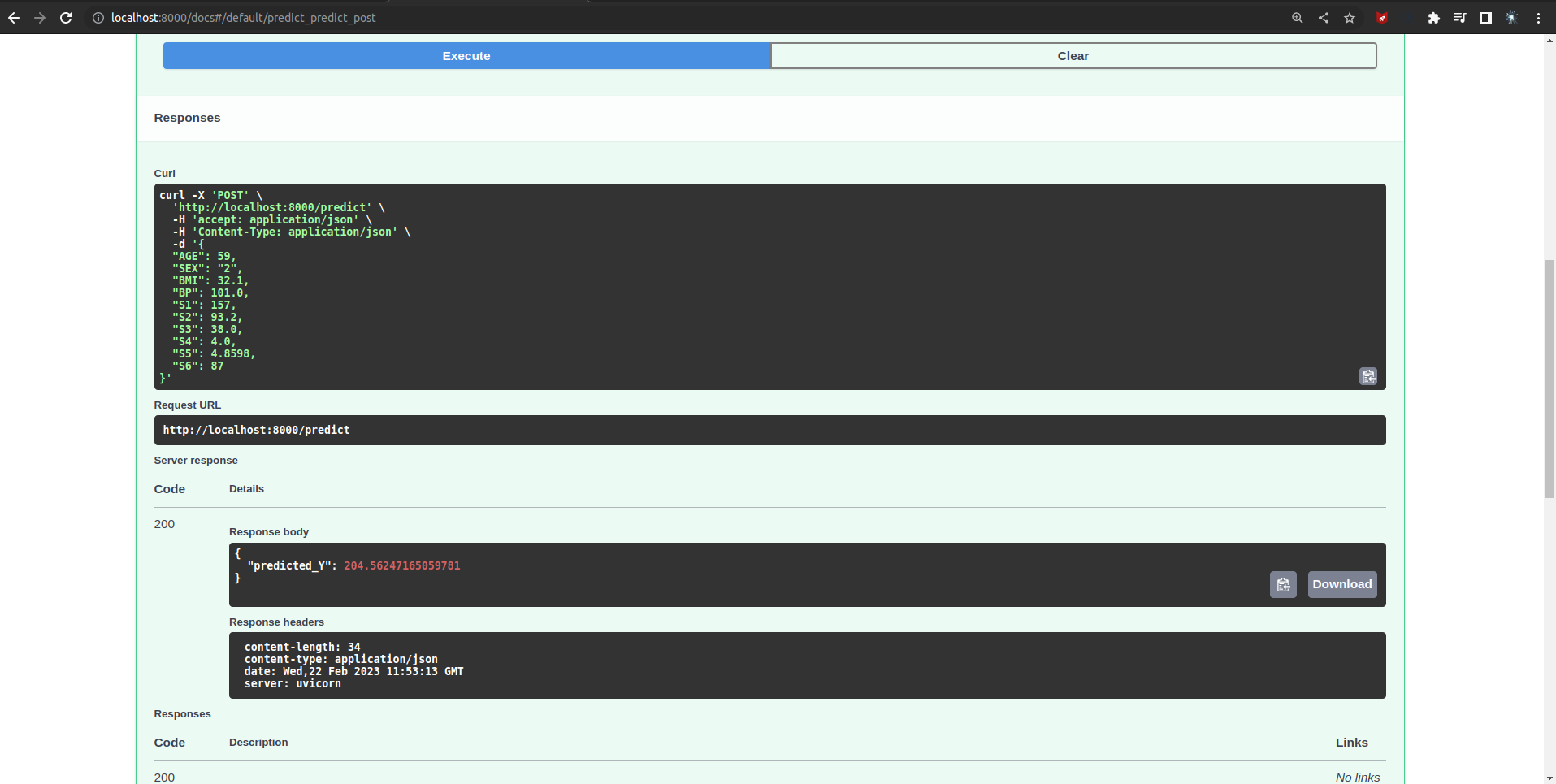Click the "S6": 87 line in curl

[x=197, y=366]
